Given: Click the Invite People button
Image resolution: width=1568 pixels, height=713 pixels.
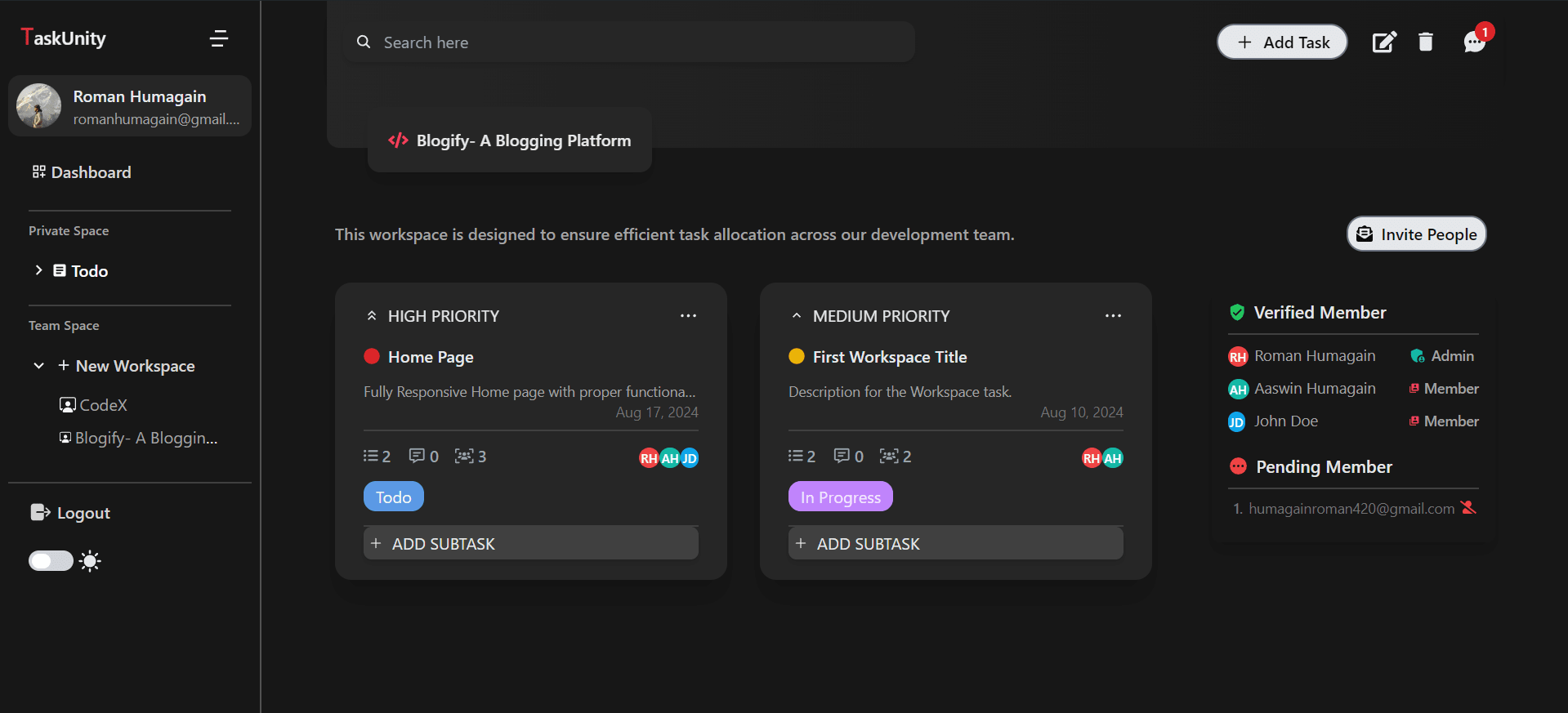Looking at the screenshot, I should pos(1416,234).
